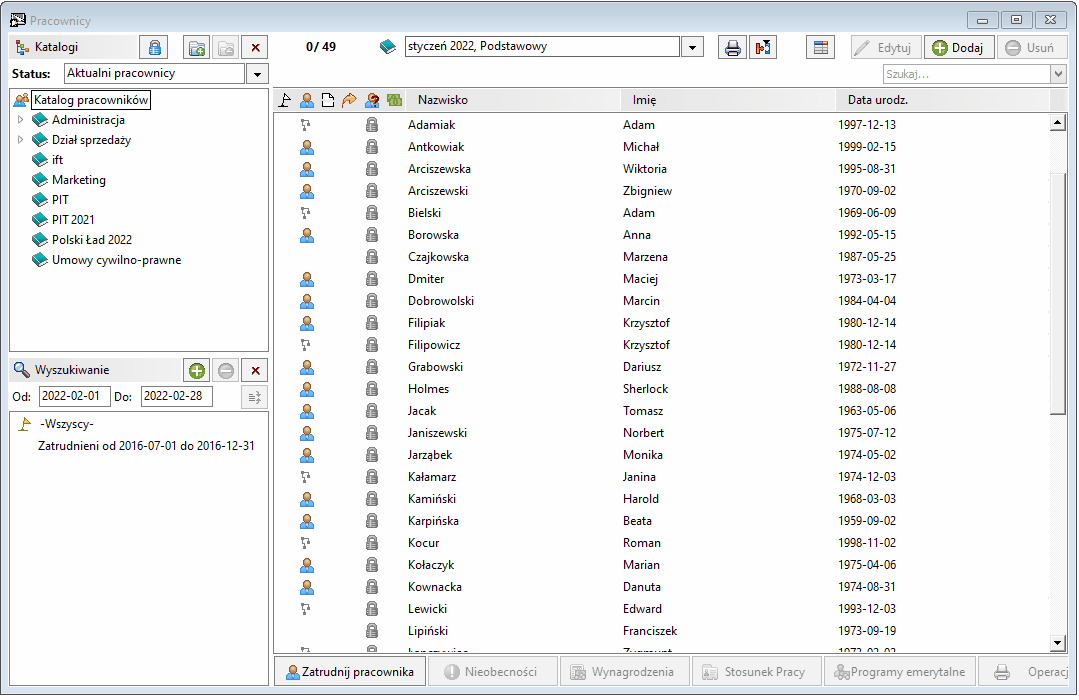Click the red X catalog delete icon
Image resolution: width=1079 pixels, height=700 pixels.
[x=255, y=47]
